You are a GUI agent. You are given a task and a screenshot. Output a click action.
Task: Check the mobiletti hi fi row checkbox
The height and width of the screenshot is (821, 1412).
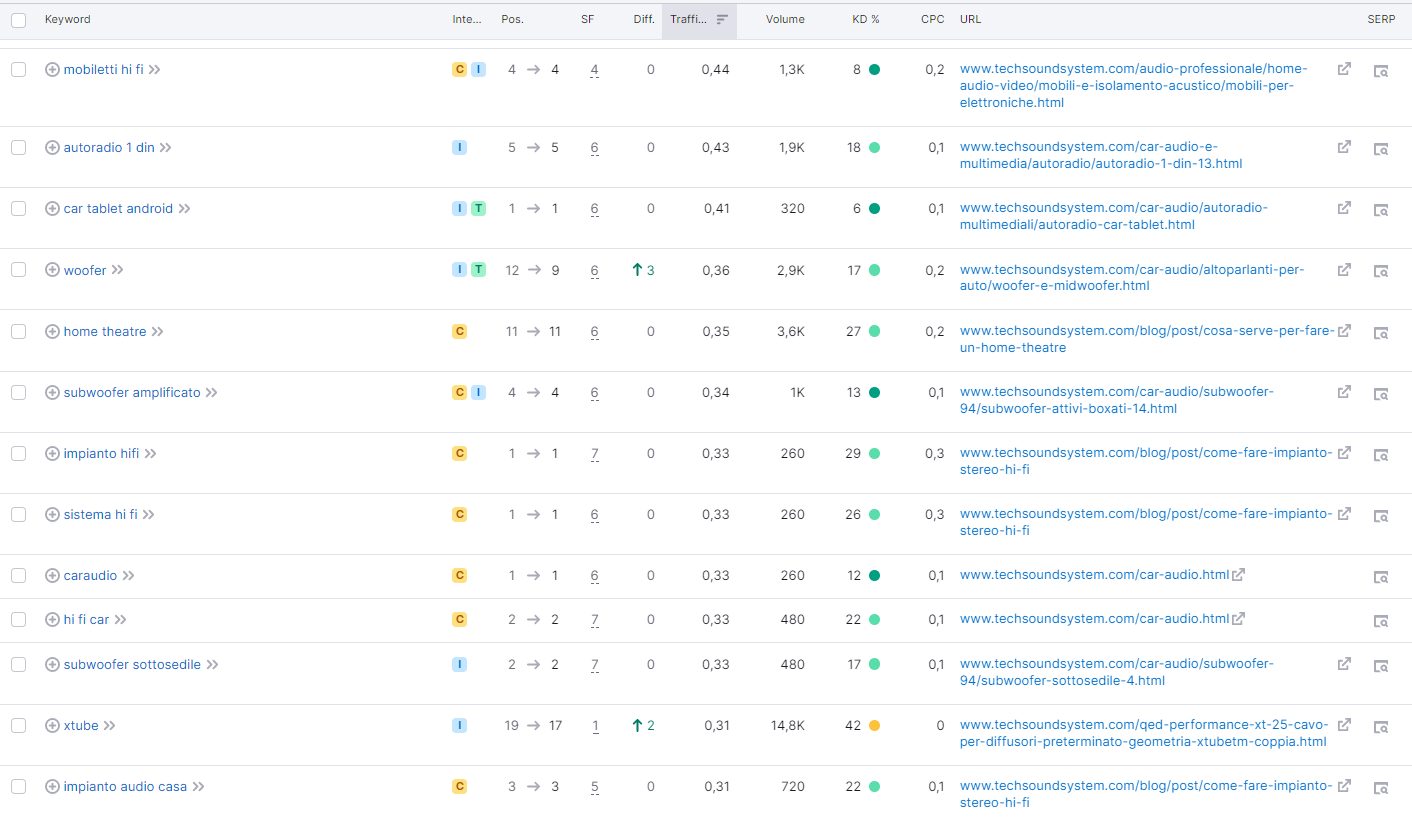pos(18,69)
